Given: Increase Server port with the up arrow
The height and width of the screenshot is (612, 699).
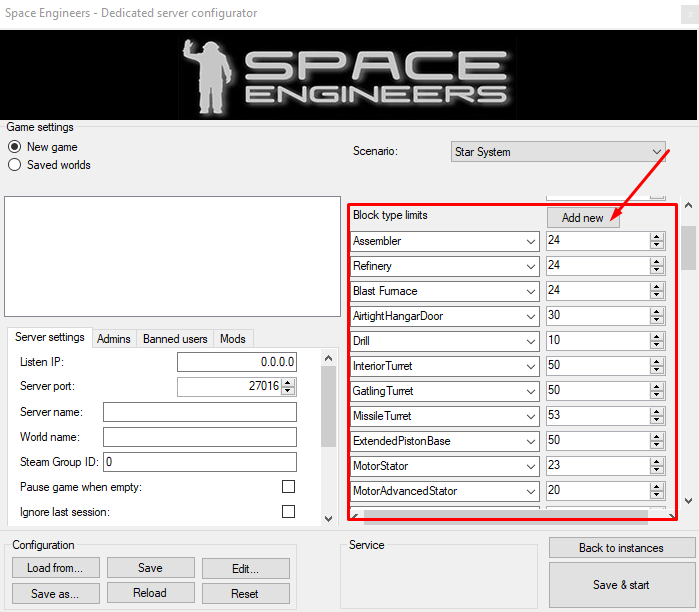Looking at the screenshot, I should tap(289, 382).
